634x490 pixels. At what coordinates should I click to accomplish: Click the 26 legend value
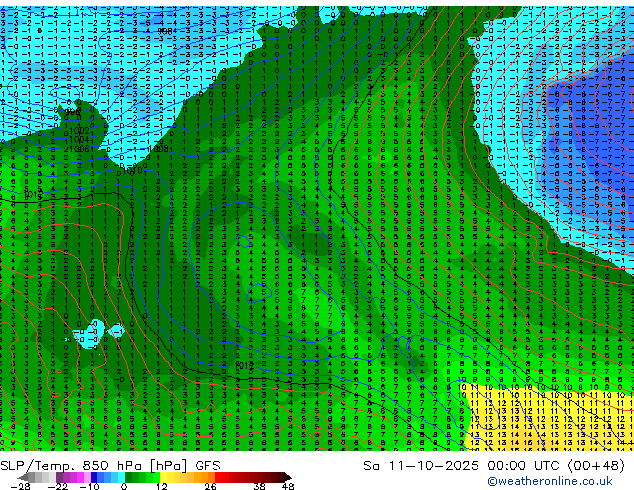pyautogui.click(x=210, y=486)
